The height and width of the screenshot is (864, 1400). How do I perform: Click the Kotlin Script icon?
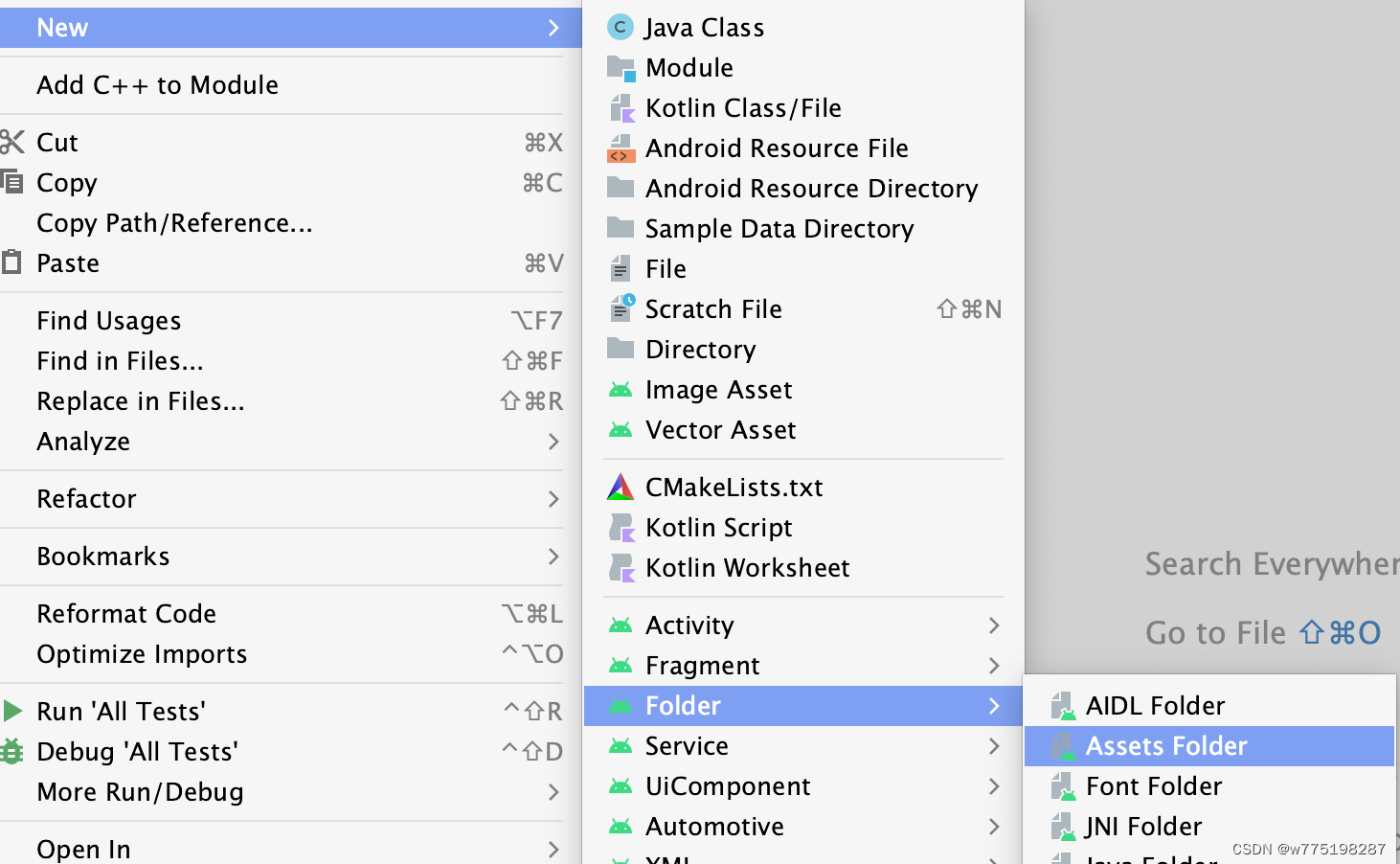[x=621, y=528]
